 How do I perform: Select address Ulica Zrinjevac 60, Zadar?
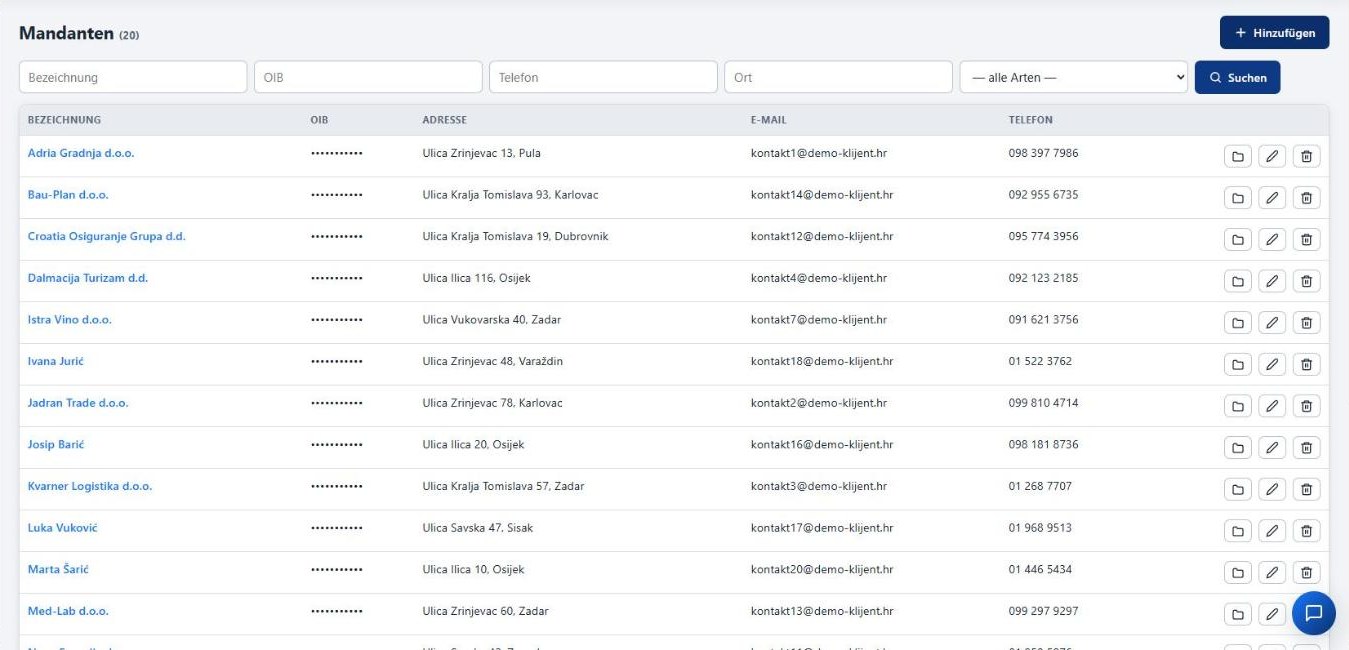[x=485, y=611]
